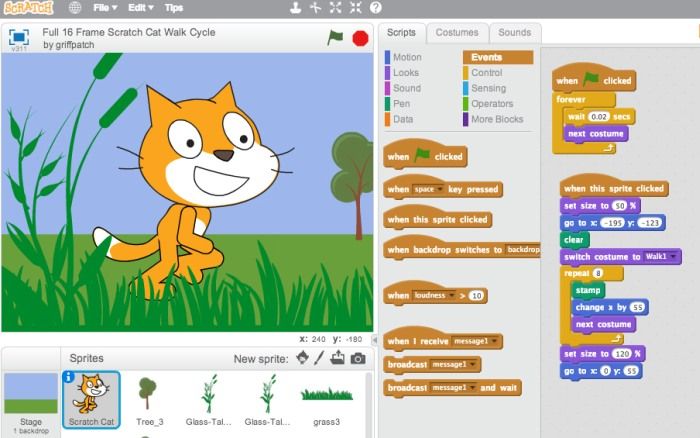
Task: Click the author text by griffpatch
Action: (x=69, y=45)
